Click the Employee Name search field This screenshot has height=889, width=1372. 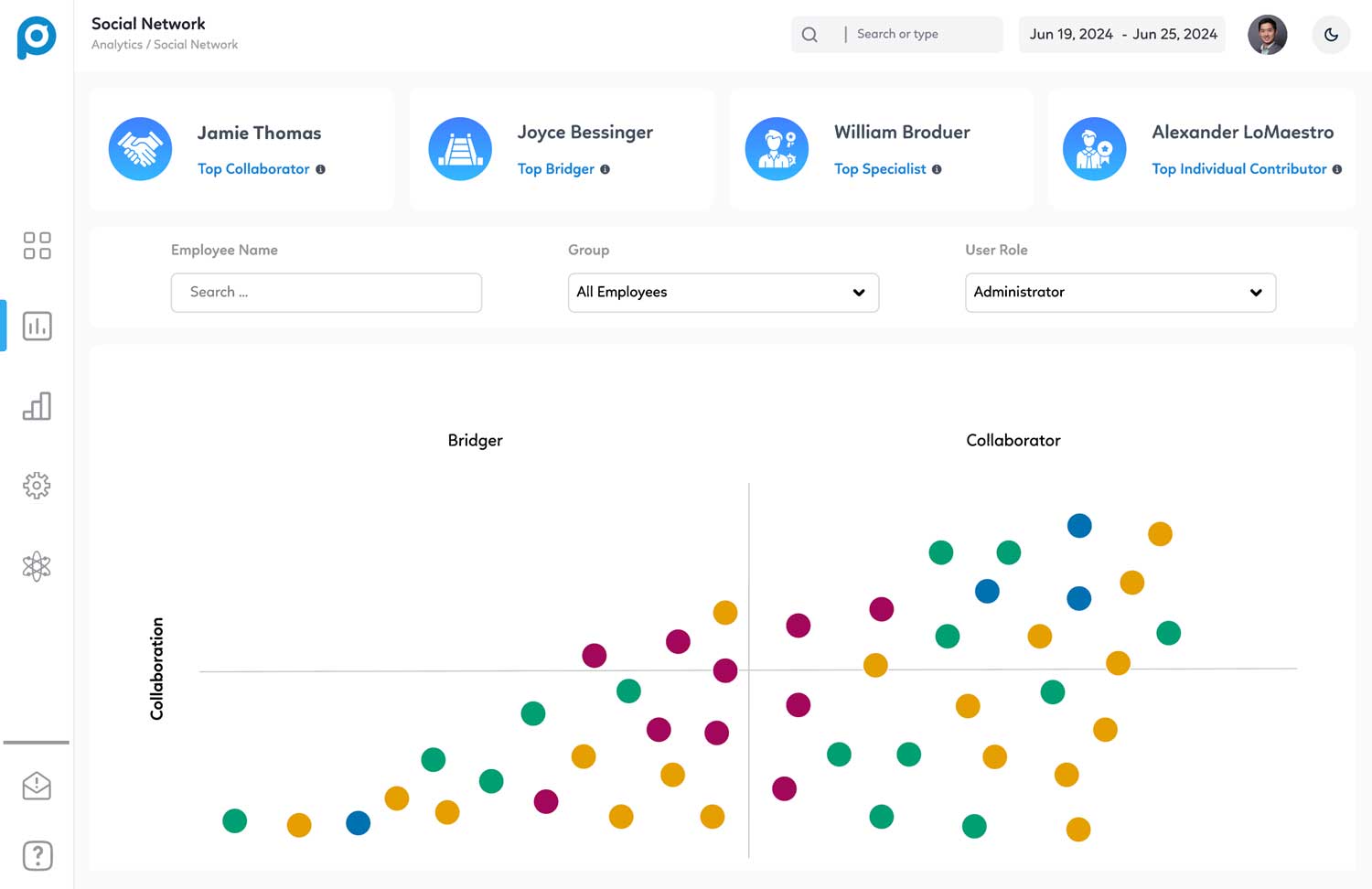click(326, 293)
